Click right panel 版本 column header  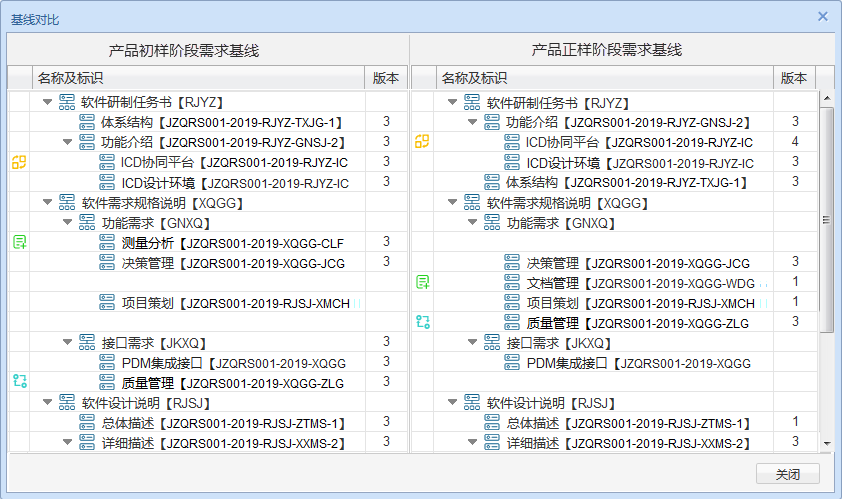(x=793, y=78)
